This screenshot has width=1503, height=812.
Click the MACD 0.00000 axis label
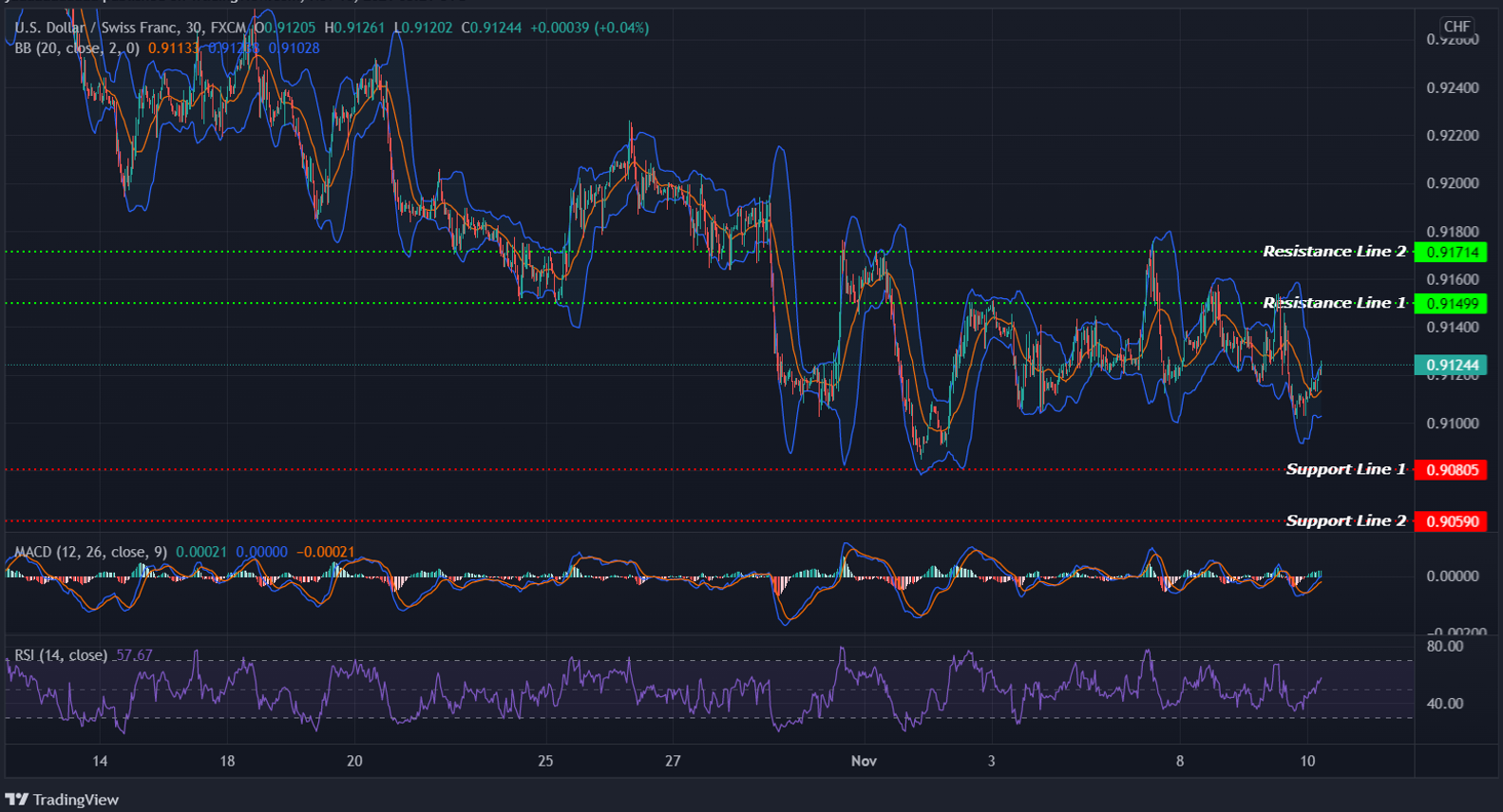[x=1453, y=576]
